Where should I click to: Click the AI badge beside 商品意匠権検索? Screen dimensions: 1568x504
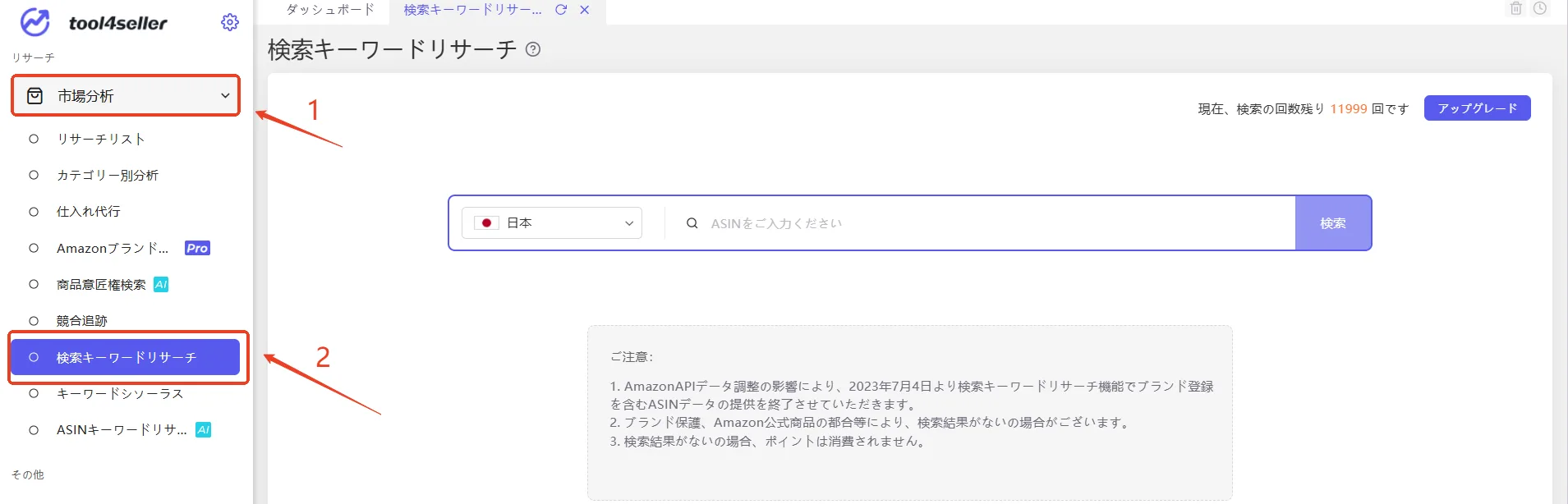coord(161,284)
